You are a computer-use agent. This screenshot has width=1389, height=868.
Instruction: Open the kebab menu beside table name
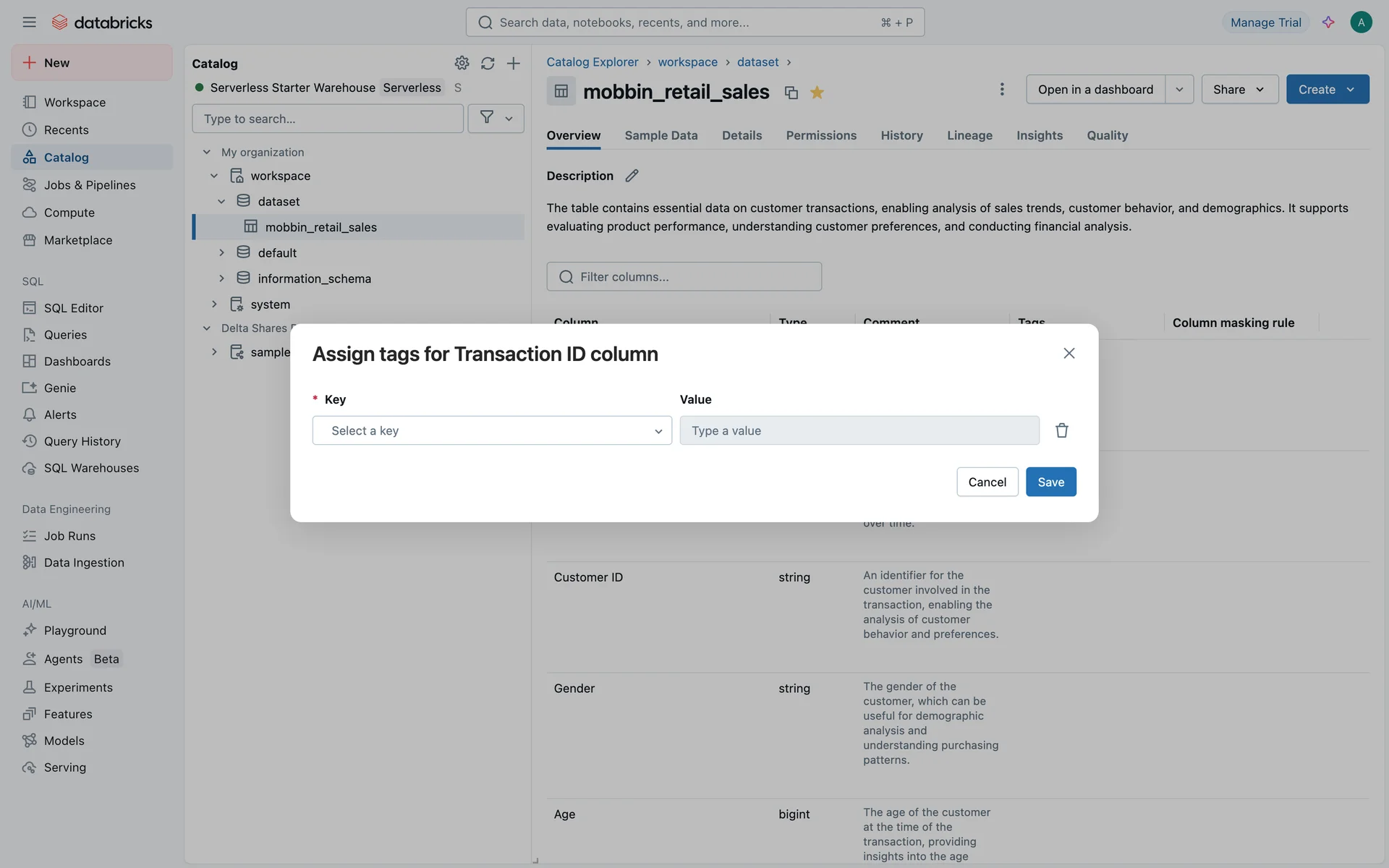click(x=1001, y=89)
